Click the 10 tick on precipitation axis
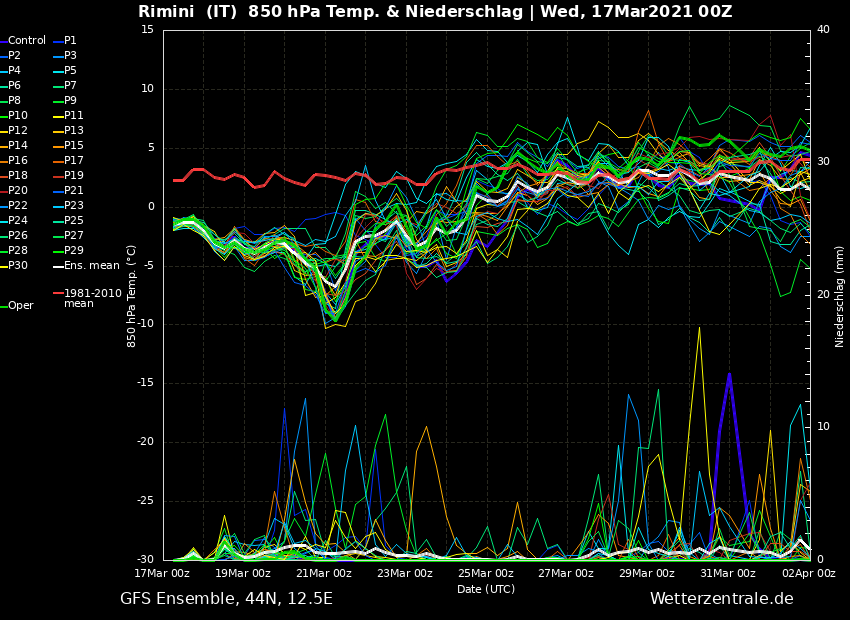 [823, 427]
